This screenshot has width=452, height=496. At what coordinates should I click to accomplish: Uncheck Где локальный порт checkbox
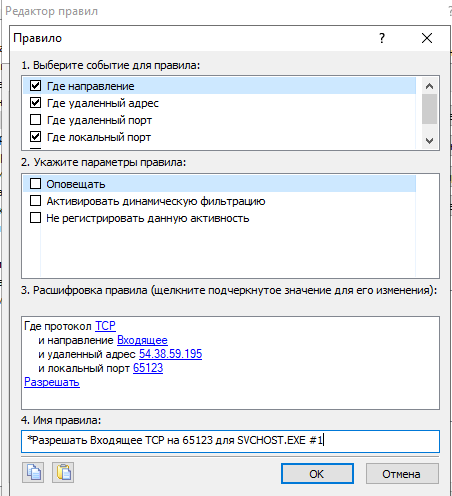pyautogui.click(x=36, y=137)
